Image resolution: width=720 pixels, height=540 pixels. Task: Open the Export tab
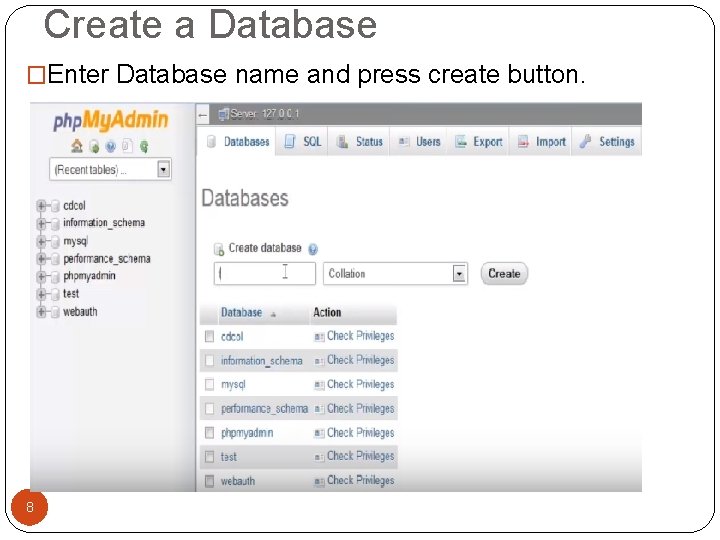pyautogui.click(x=478, y=141)
